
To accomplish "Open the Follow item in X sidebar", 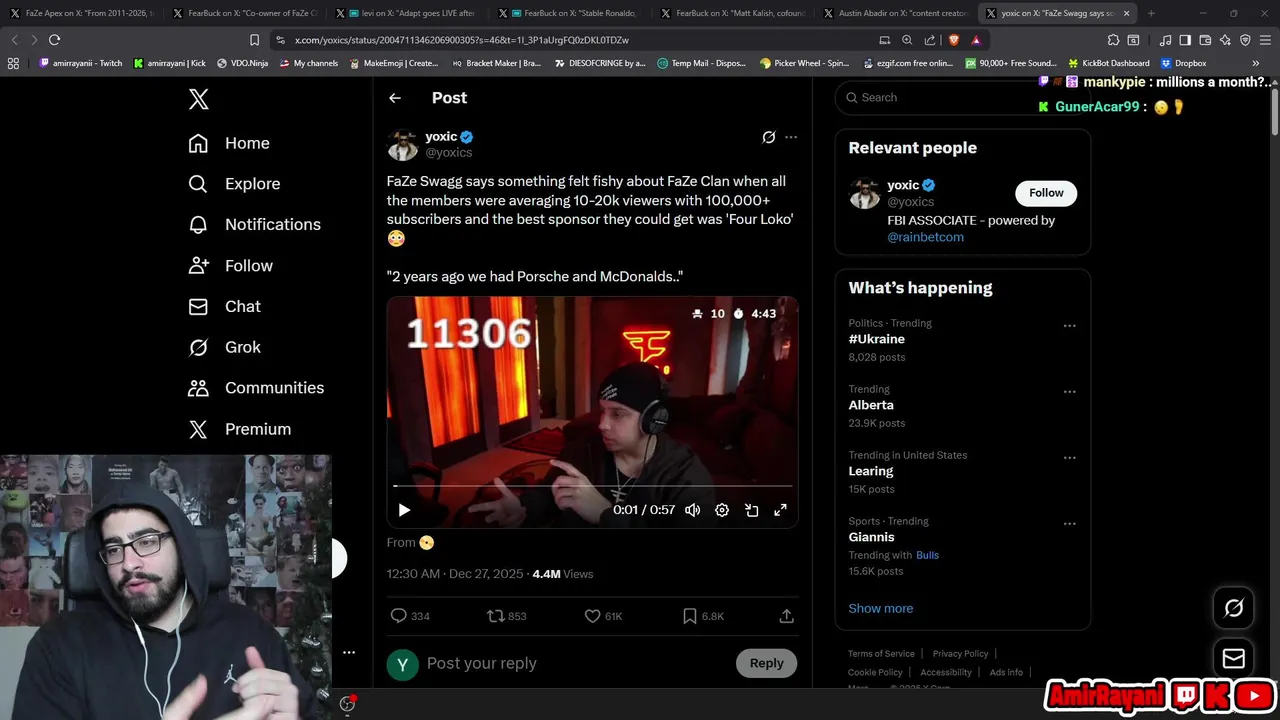I will [230, 266].
